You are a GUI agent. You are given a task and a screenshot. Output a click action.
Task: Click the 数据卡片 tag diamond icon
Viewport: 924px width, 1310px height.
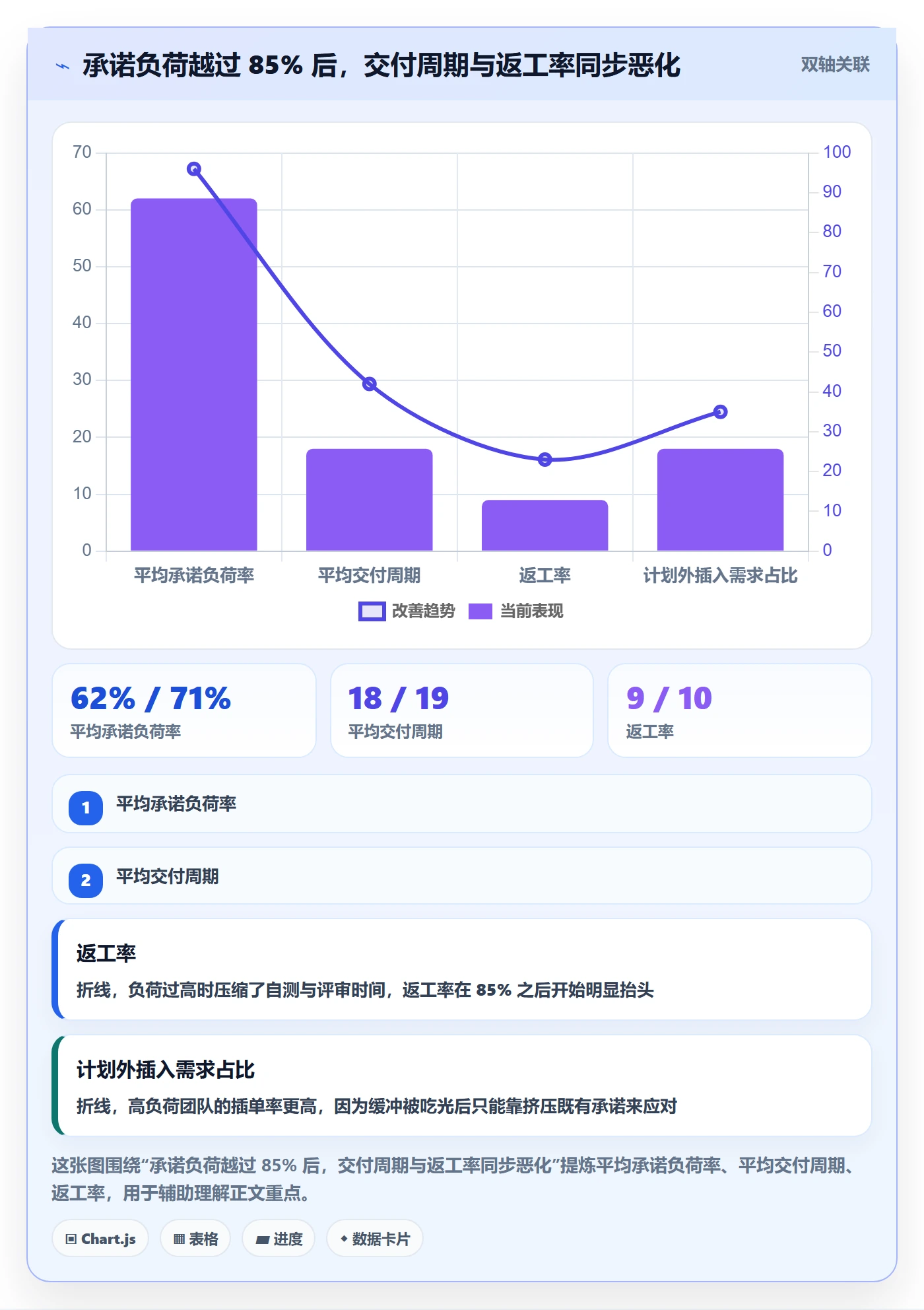tap(344, 1239)
